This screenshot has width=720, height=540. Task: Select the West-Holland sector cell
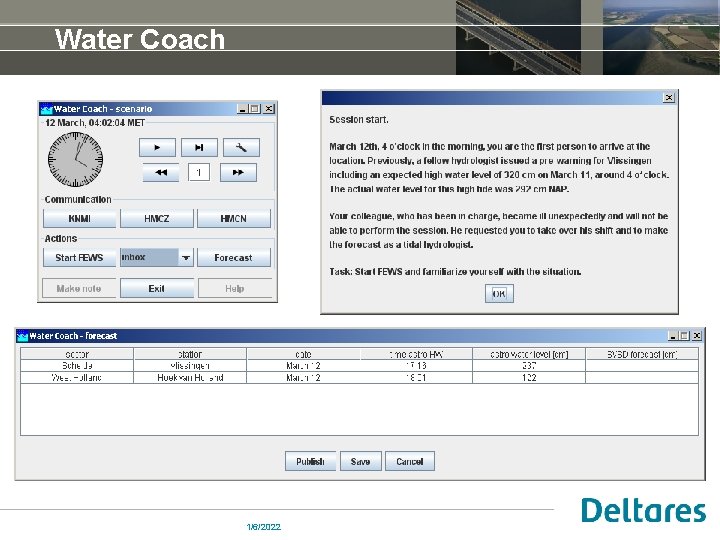coord(77,377)
